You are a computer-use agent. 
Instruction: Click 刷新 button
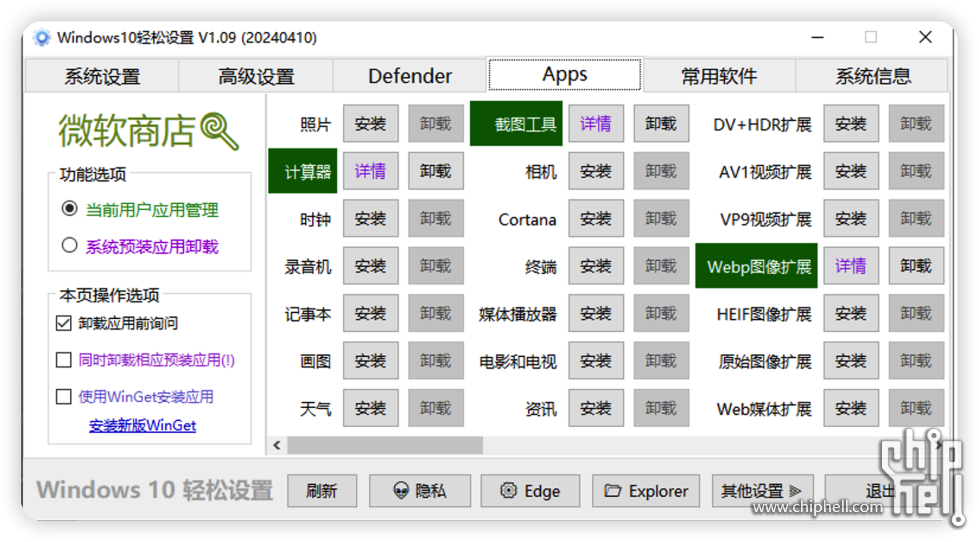pos(322,491)
